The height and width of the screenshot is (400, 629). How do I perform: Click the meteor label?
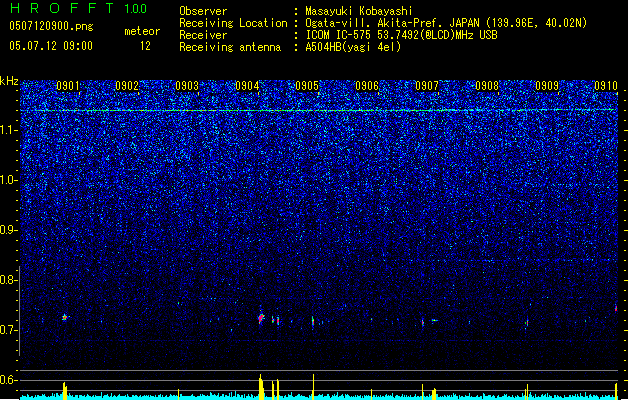142,31
